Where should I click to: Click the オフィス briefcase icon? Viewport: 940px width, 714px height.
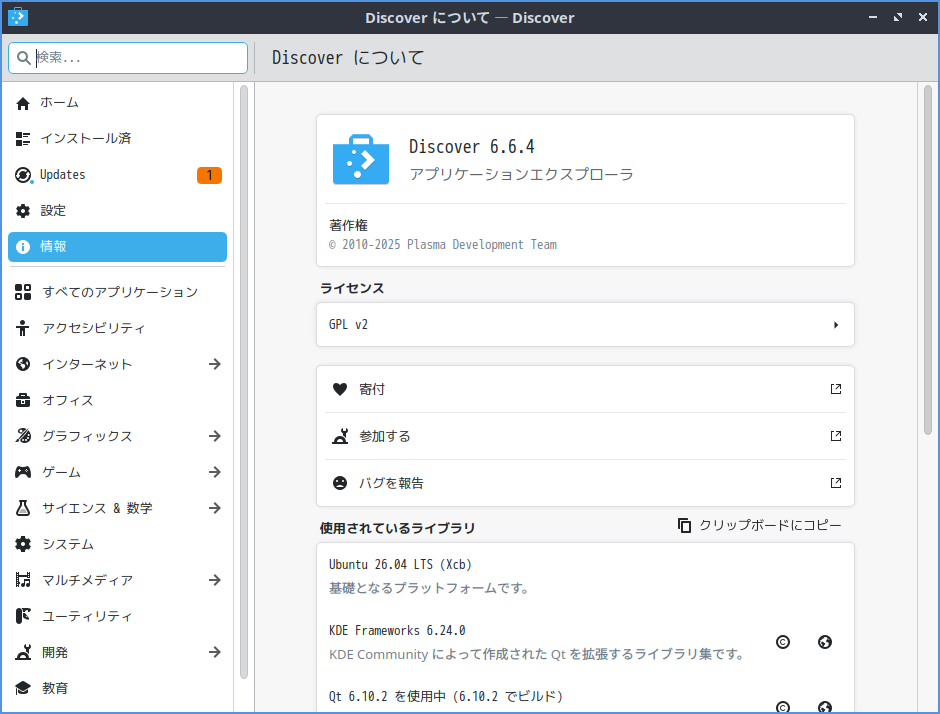(23, 400)
